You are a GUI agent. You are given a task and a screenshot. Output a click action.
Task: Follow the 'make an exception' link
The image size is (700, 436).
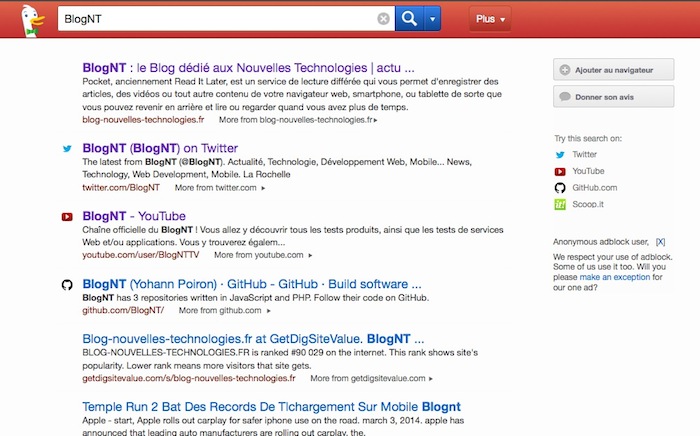click(618, 277)
